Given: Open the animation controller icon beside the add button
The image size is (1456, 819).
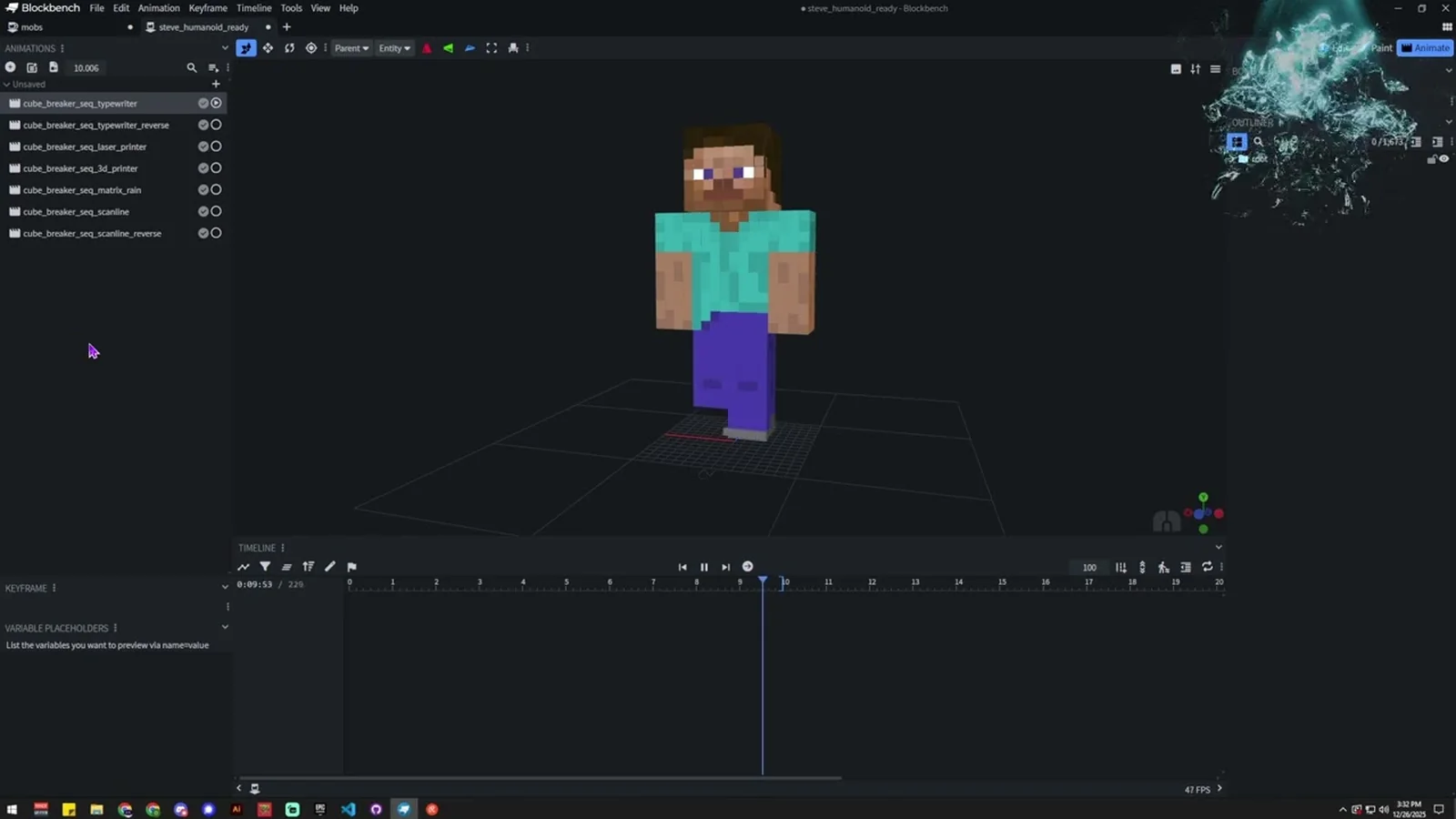Looking at the screenshot, I should pos(32,67).
